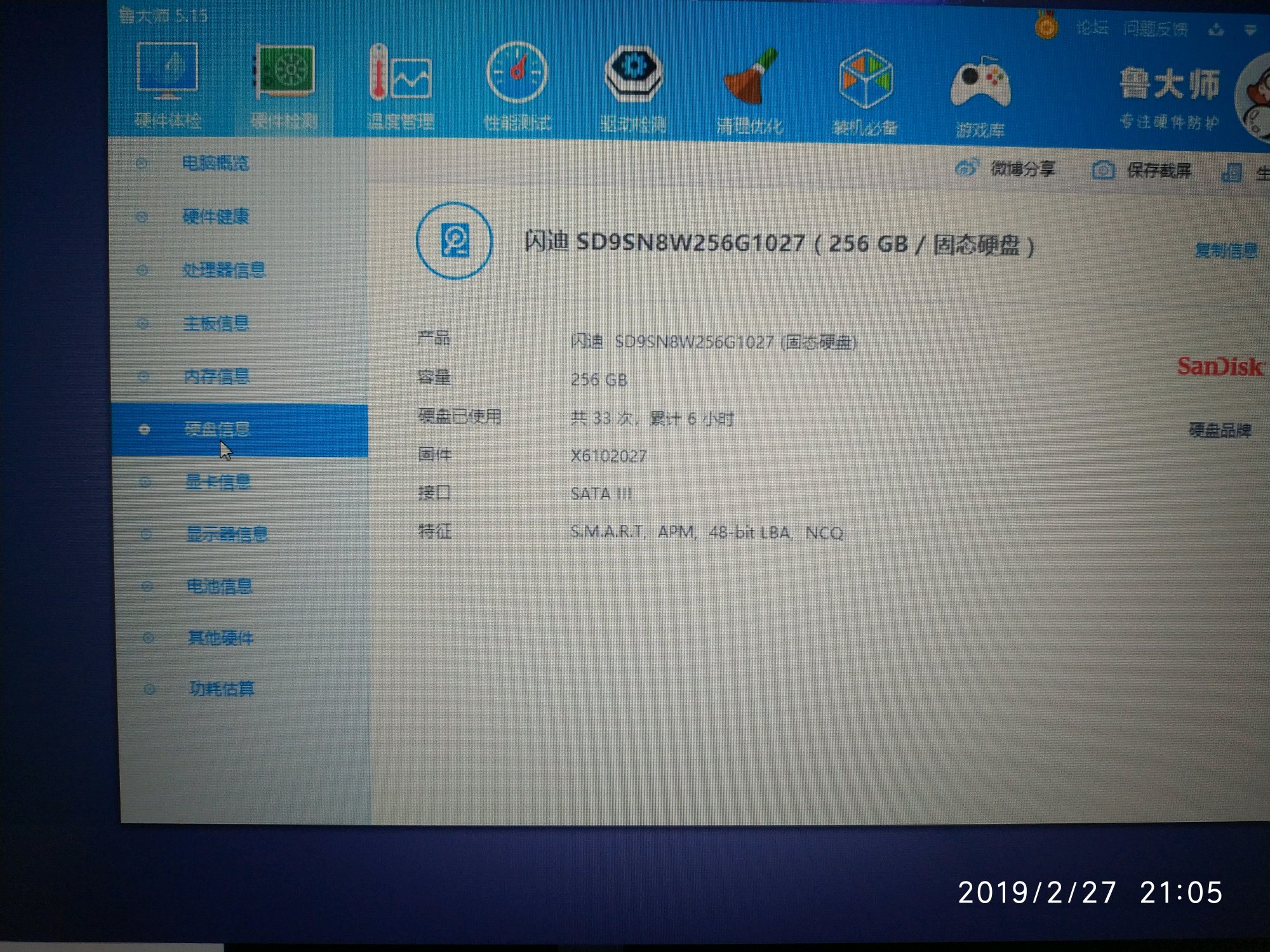1270x952 pixels.
Task: Open 内存信息 memory info entry
Action: click(217, 376)
